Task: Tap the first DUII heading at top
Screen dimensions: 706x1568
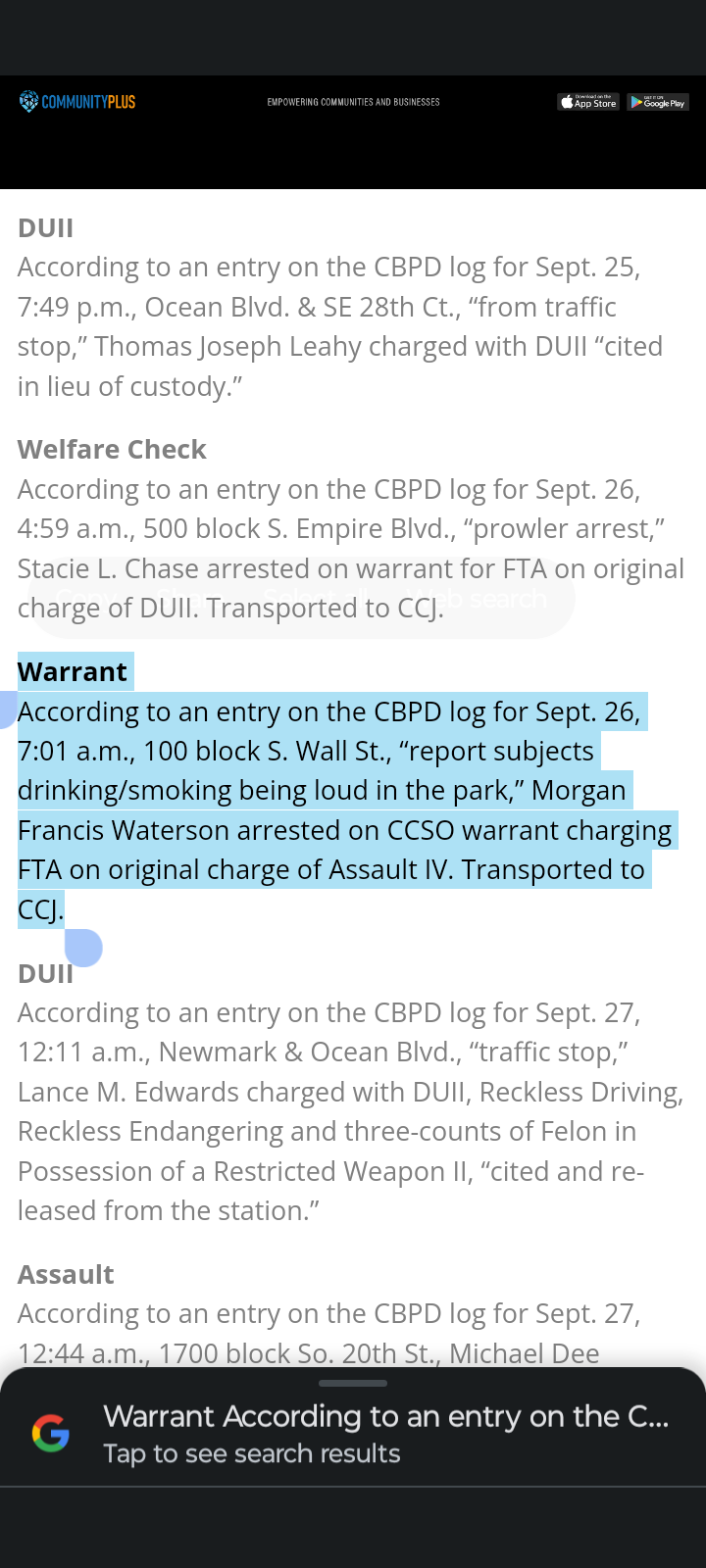Action: click(45, 227)
